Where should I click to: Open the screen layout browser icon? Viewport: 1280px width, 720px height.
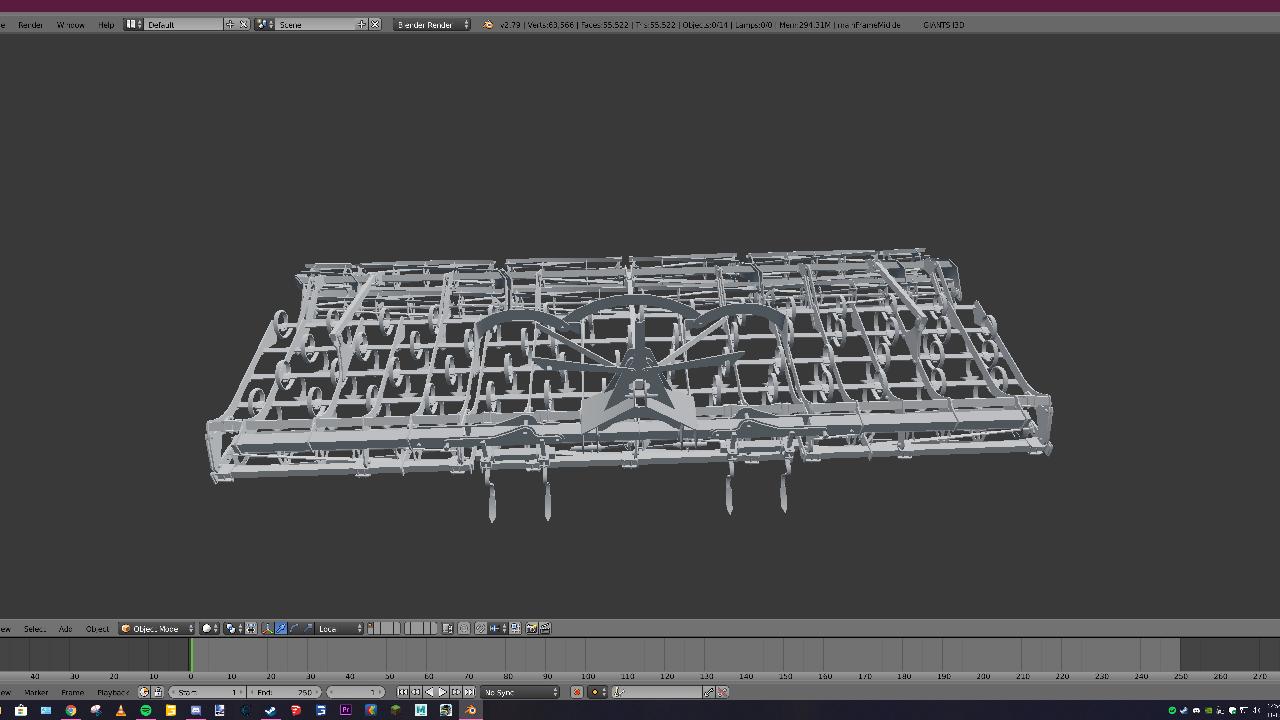134,24
